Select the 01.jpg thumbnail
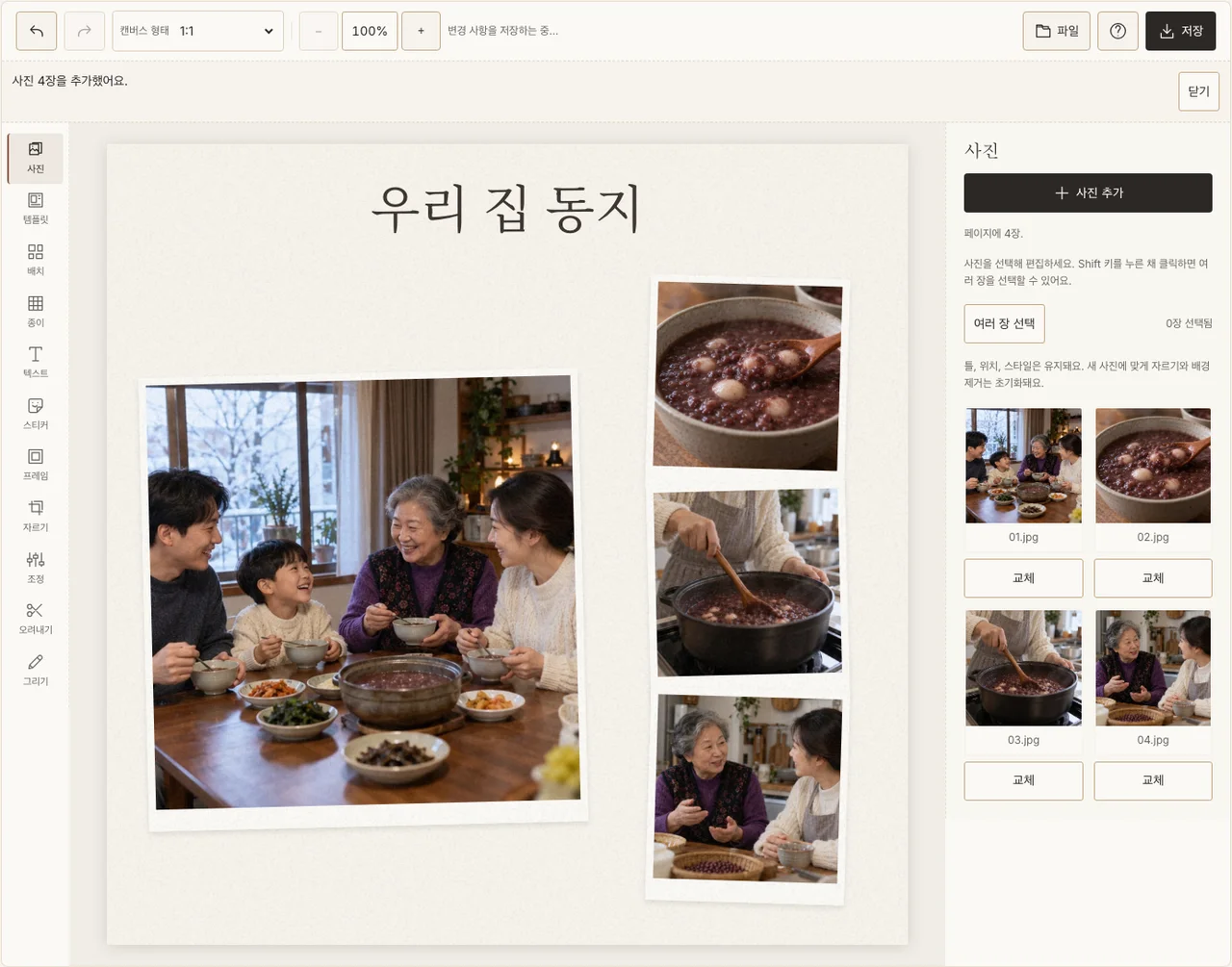Viewport: 1232px width, 967px height. click(1023, 466)
